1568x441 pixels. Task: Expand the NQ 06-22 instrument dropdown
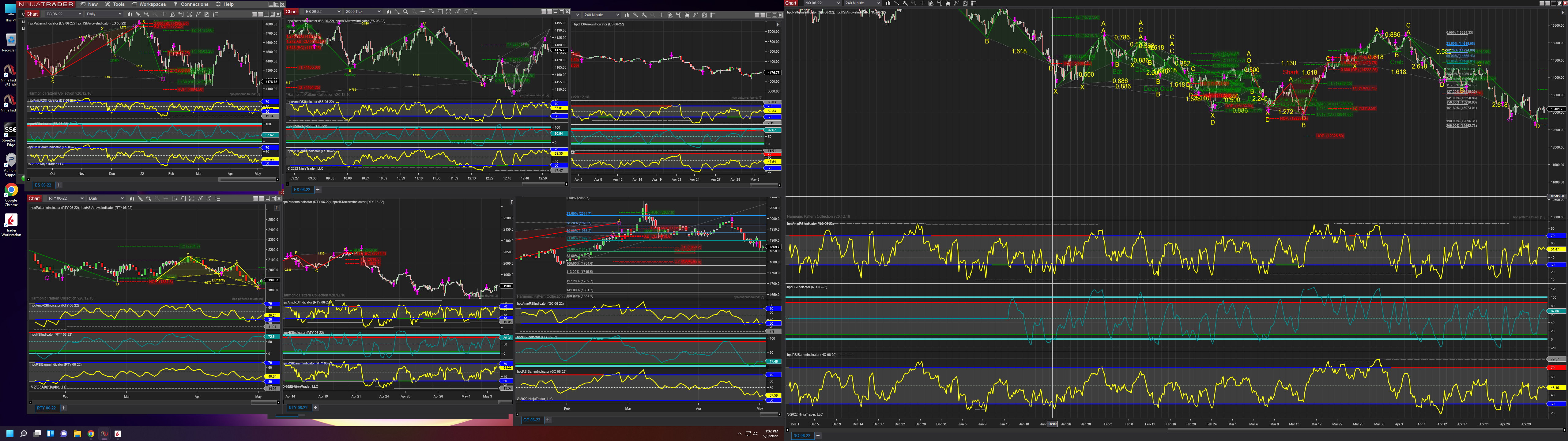click(838, 3)
